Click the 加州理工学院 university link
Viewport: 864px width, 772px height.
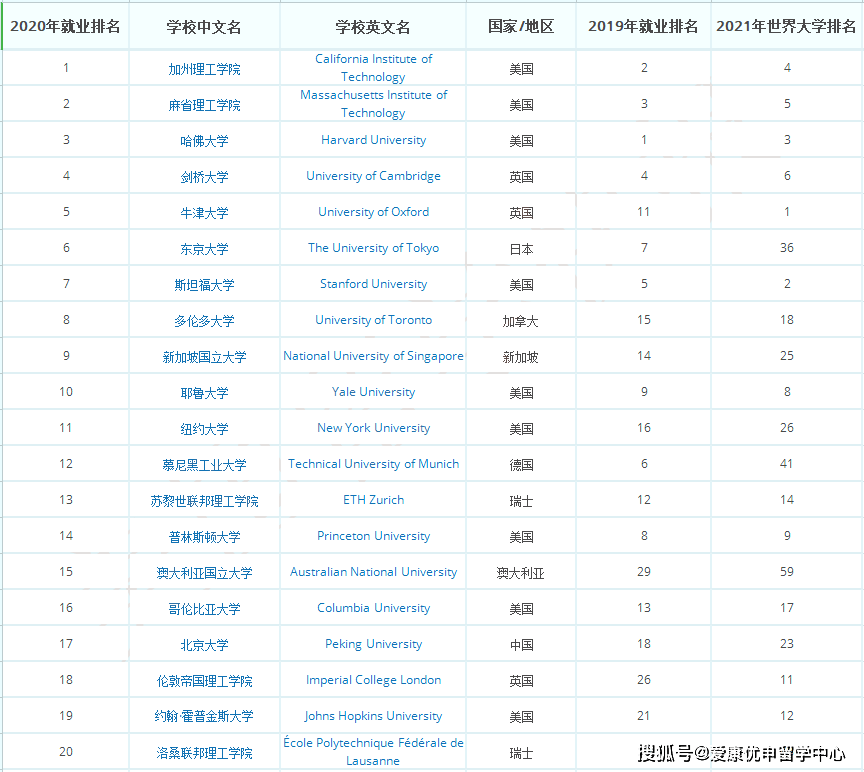click(x=203, y=68)
